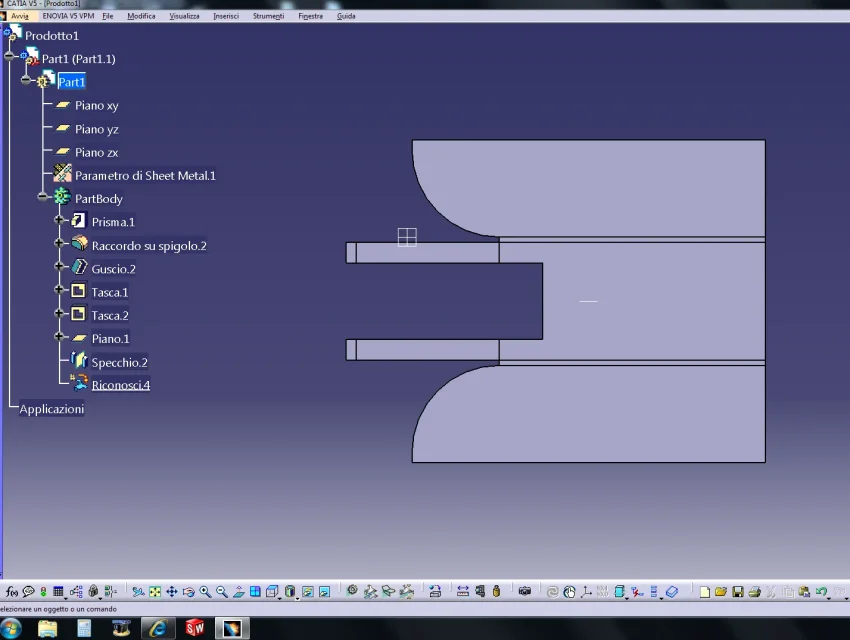Open the isometric view cube dropdown arrow
This screenshot has width=850, height=640.
pos(280,598)
